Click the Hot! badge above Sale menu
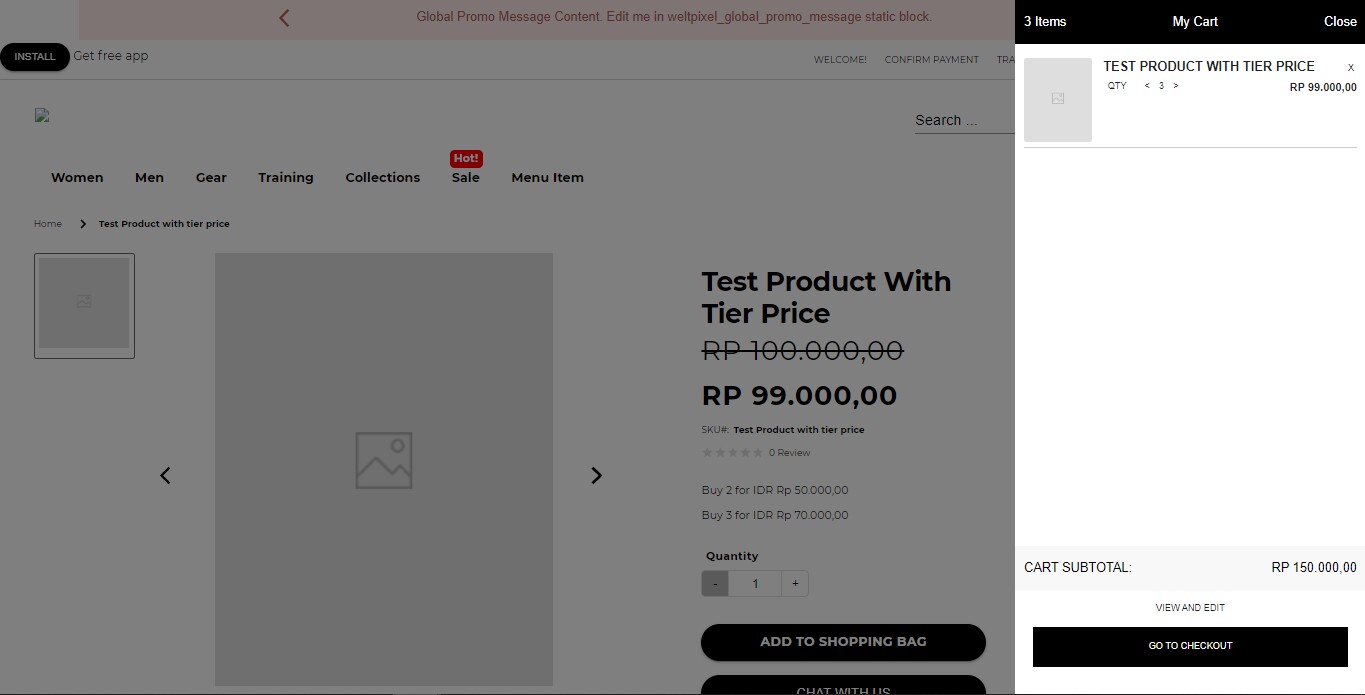This screenshot has height=695, width=1365. click(x=465, y=158)
